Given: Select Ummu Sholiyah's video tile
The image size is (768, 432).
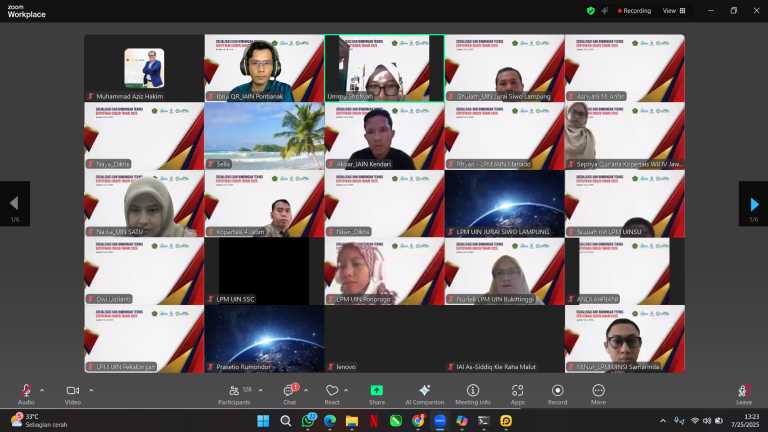Looking at the screenshot, I should (384, 68).
